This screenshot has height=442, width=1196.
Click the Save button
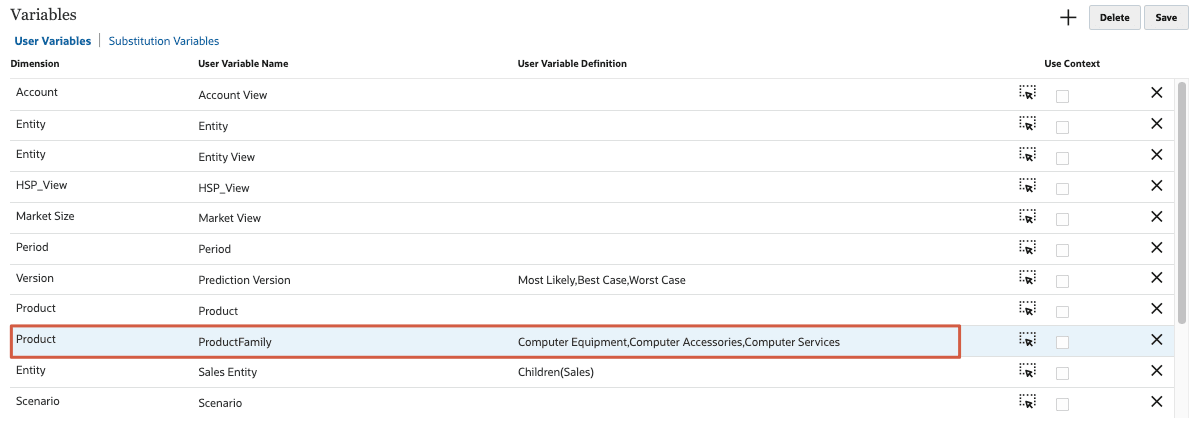(1166, 17)
